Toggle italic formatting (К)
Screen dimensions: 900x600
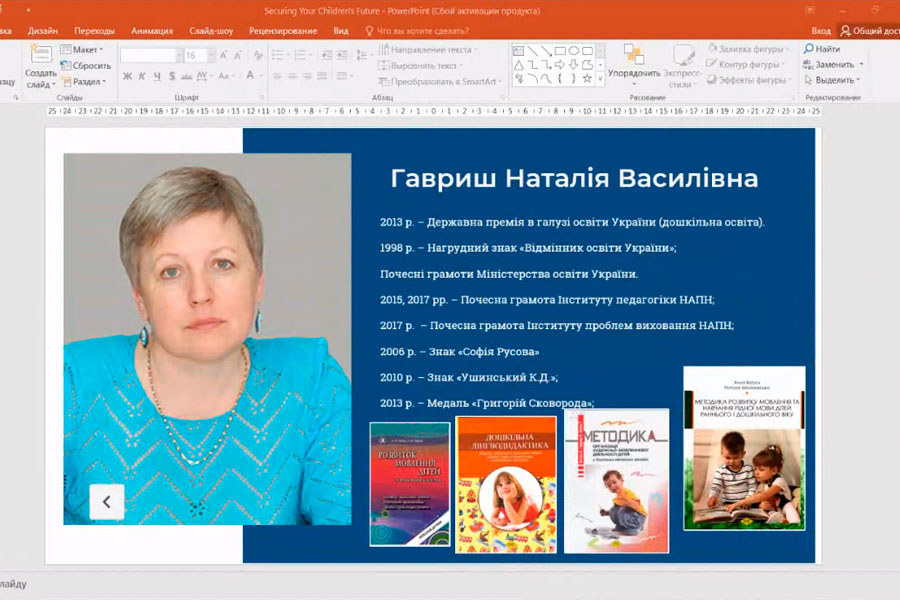[x=143, y=76]
